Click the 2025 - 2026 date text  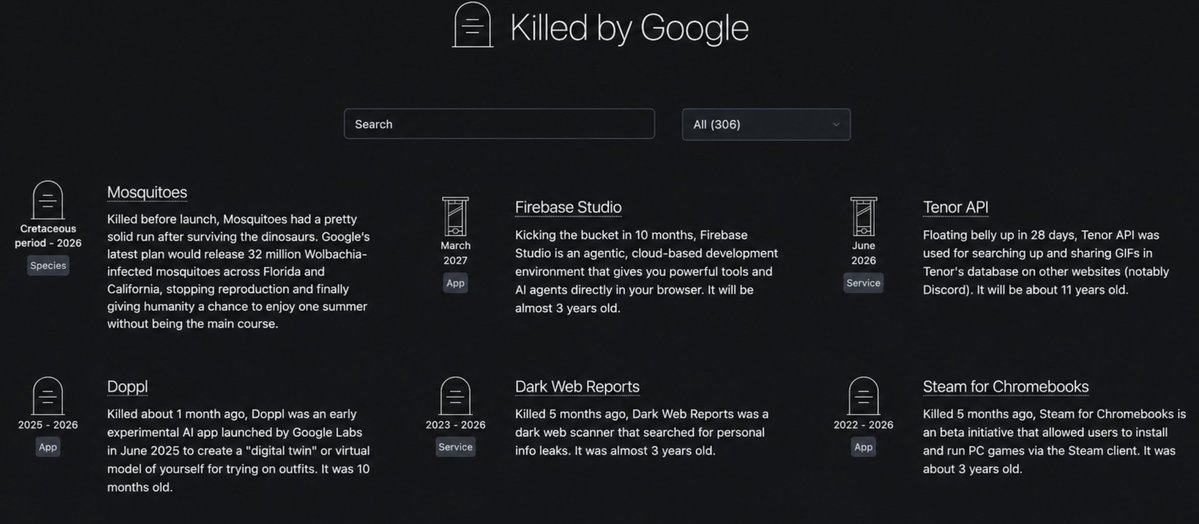(48, 425)
